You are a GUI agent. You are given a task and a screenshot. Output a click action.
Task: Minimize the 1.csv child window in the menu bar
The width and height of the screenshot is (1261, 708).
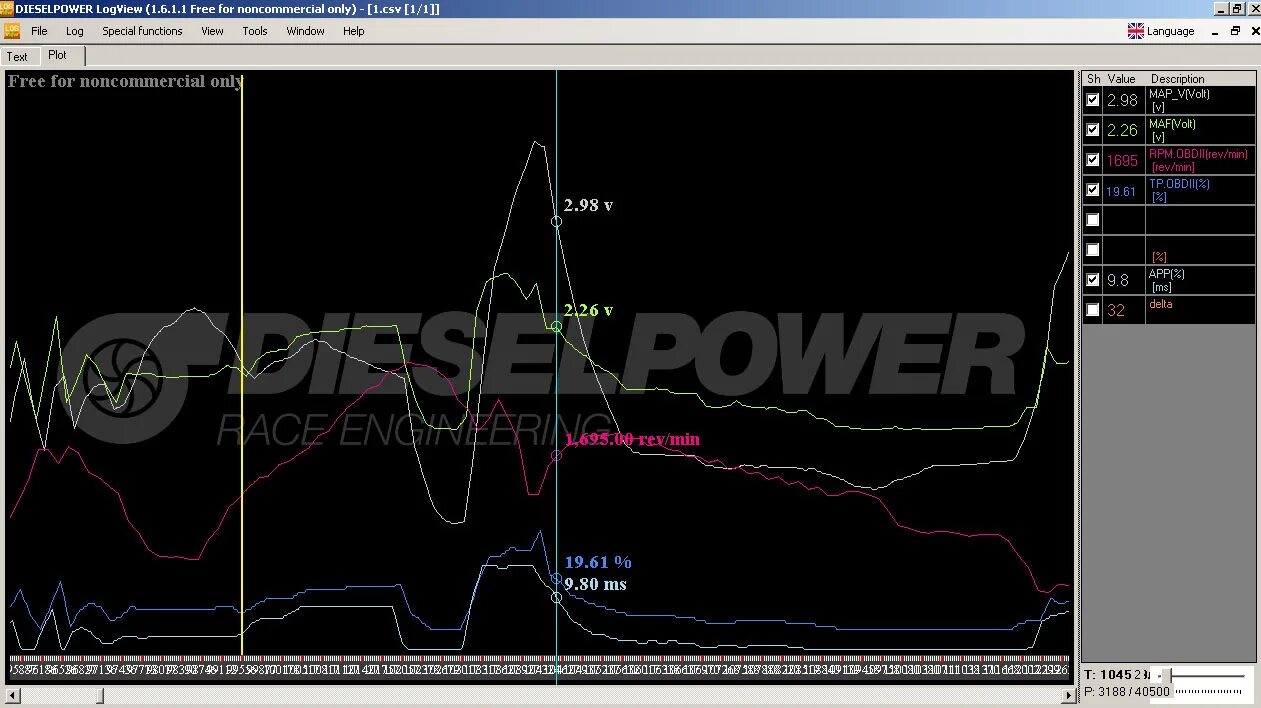(1213, 31)
